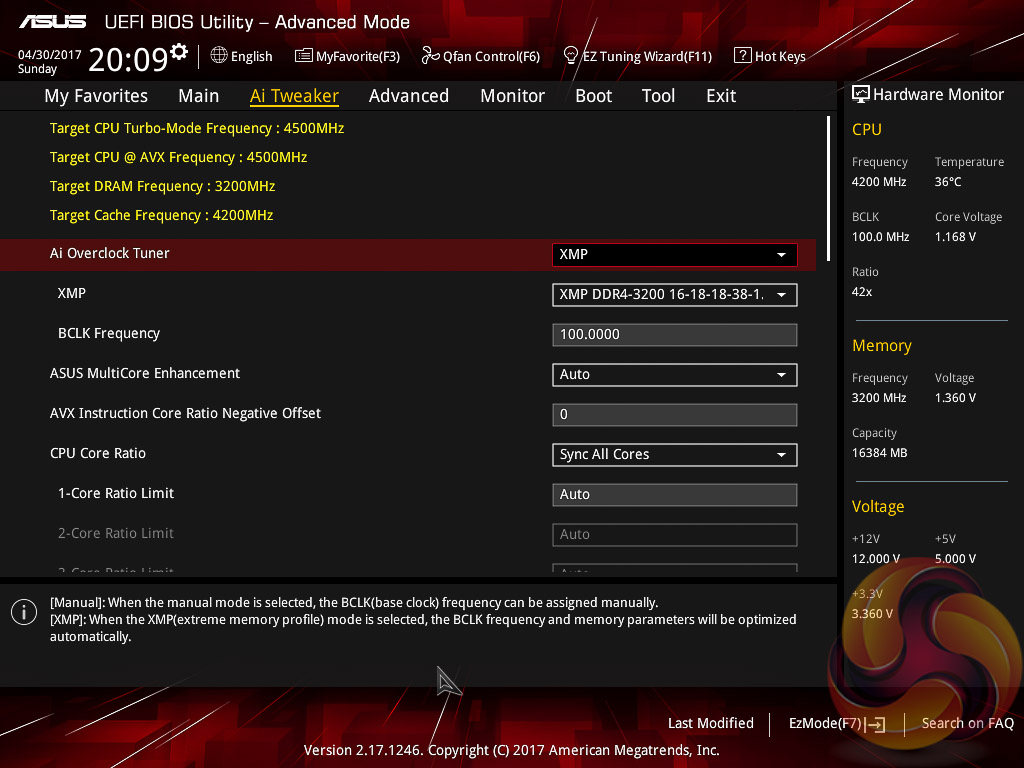Switch to the Main tab

(x=199, y=96)
